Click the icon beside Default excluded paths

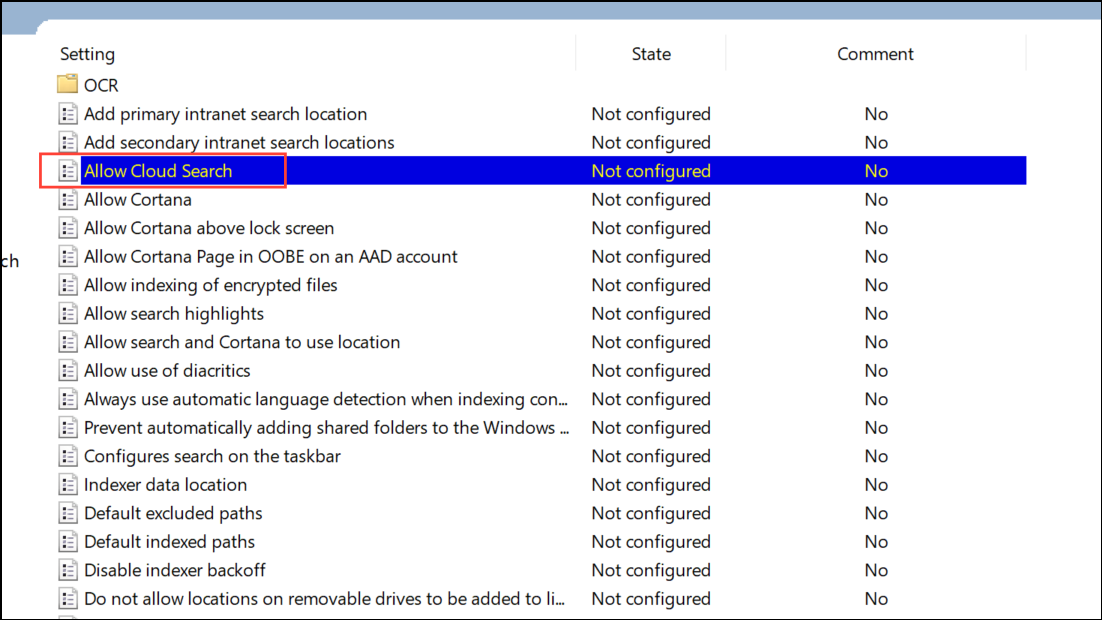coord(68,514)
